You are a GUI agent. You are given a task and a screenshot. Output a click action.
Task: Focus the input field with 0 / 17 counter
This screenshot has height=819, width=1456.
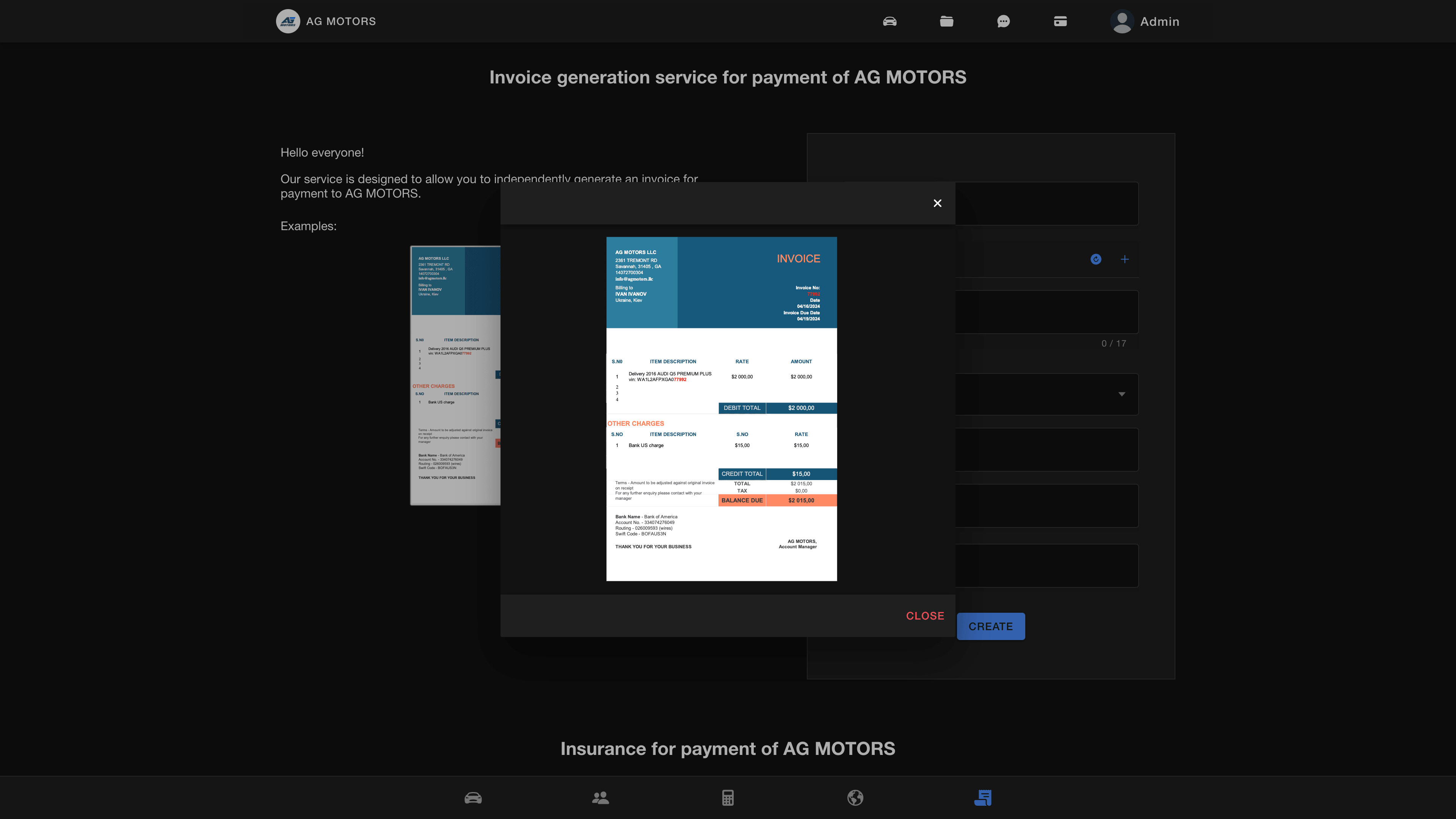(1047, 312)
